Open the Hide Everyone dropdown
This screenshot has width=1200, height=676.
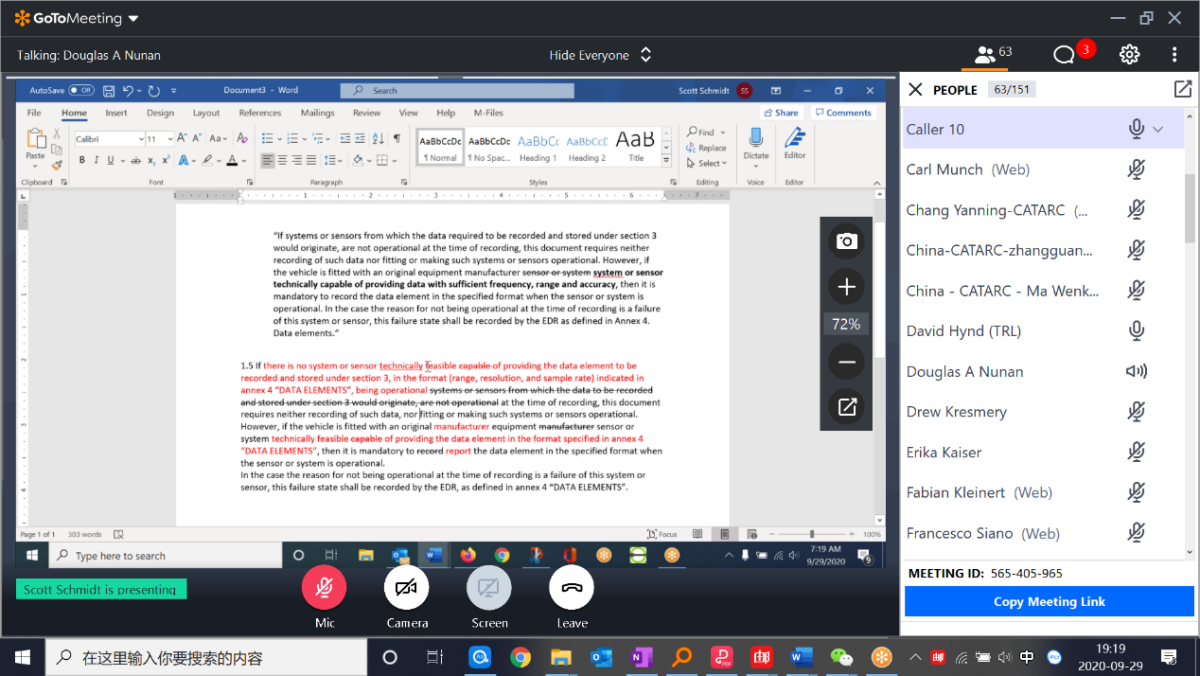599,55
